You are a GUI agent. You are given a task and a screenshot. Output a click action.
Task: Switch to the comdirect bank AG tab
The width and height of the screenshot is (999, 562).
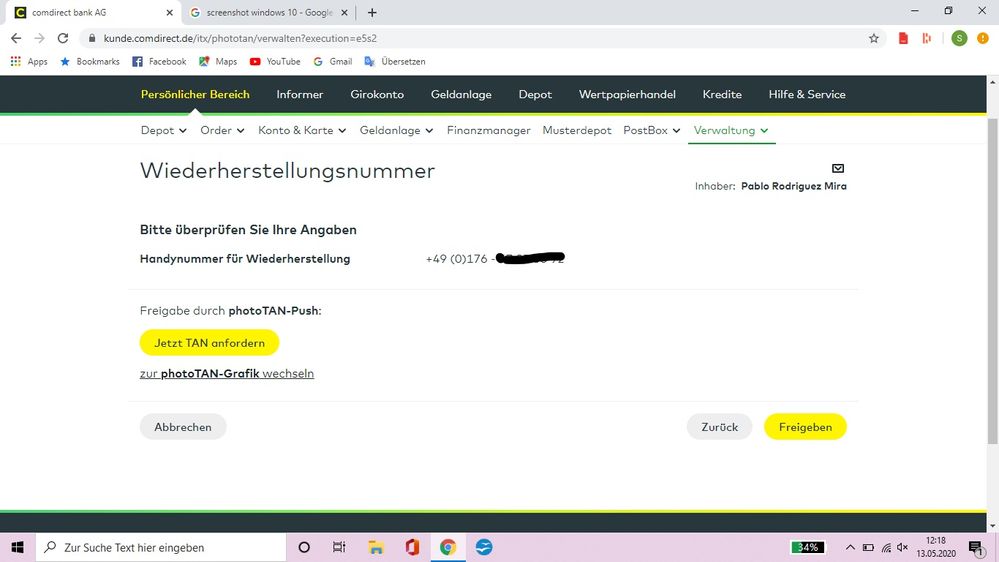pyautogui.click(x=93, y=12)
